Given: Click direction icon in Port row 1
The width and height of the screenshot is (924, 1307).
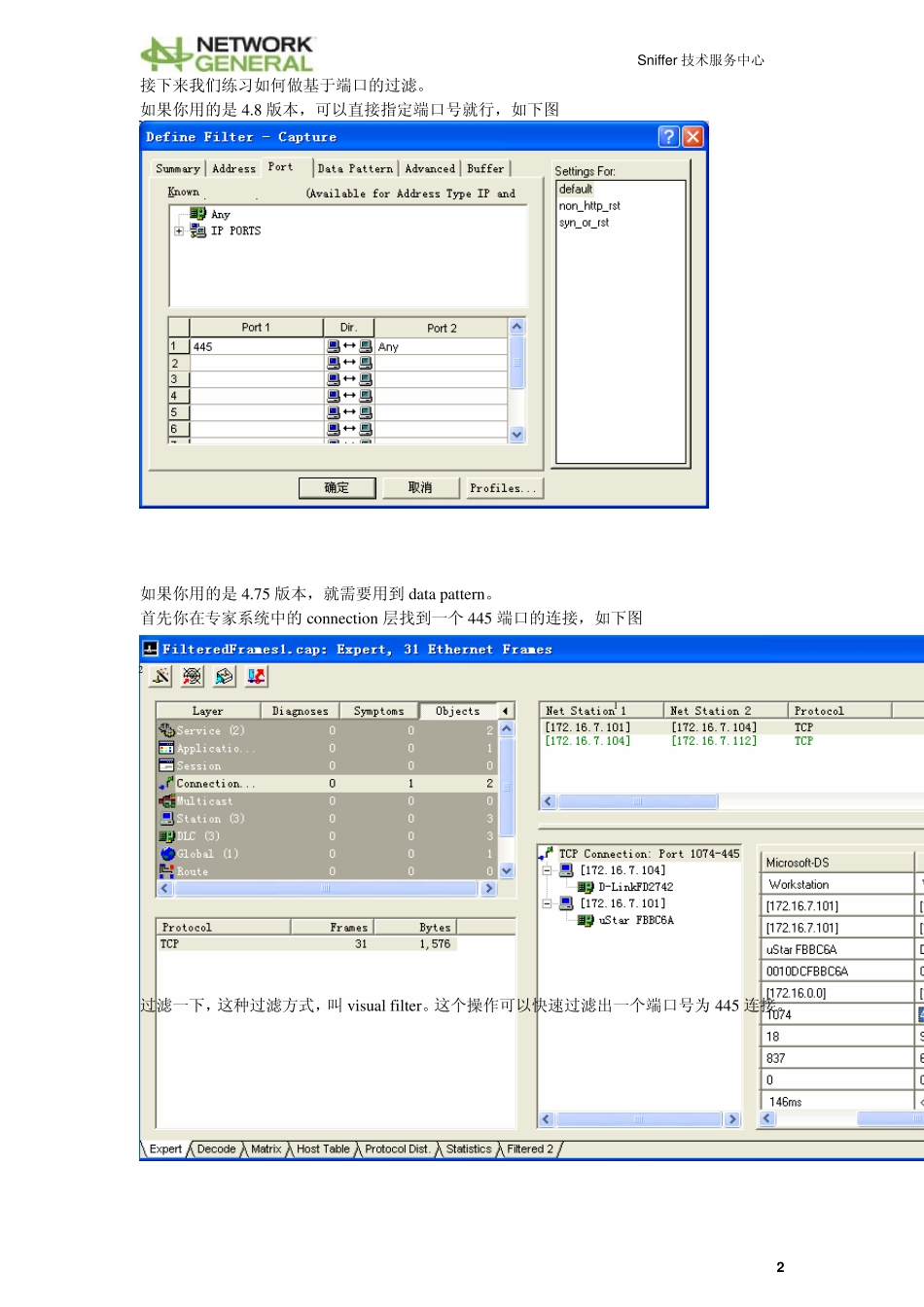Looking at the screenshot, I should (x=349, y=346).
